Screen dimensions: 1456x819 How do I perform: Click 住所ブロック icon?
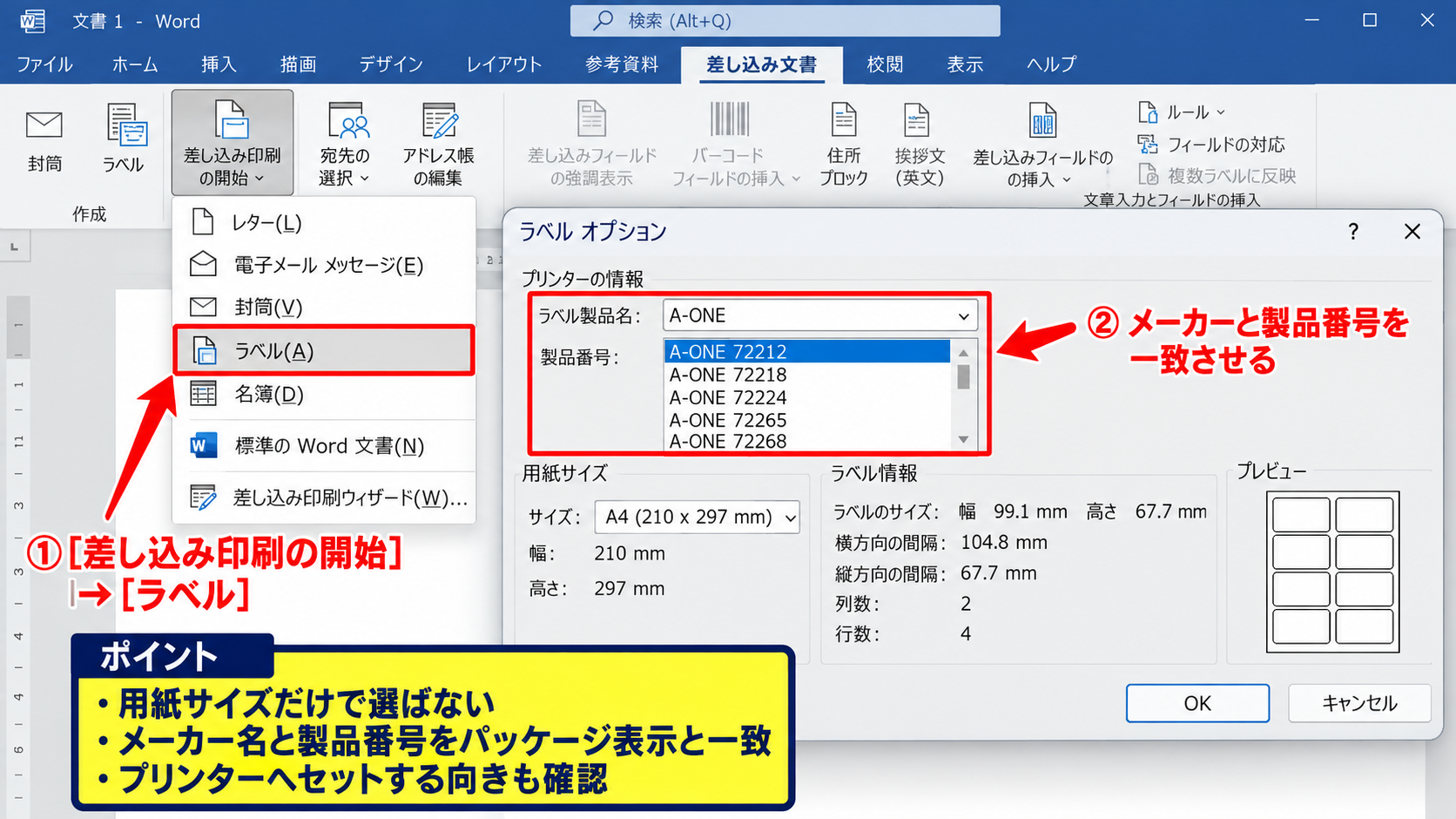pyautogui.click(x=844, y=144)
